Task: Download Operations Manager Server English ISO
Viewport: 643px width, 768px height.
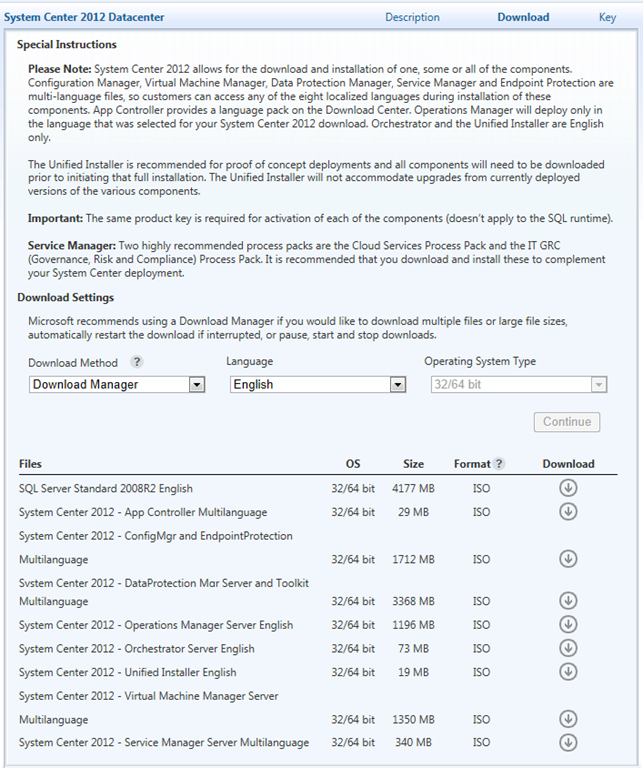Action: (568, 625)
